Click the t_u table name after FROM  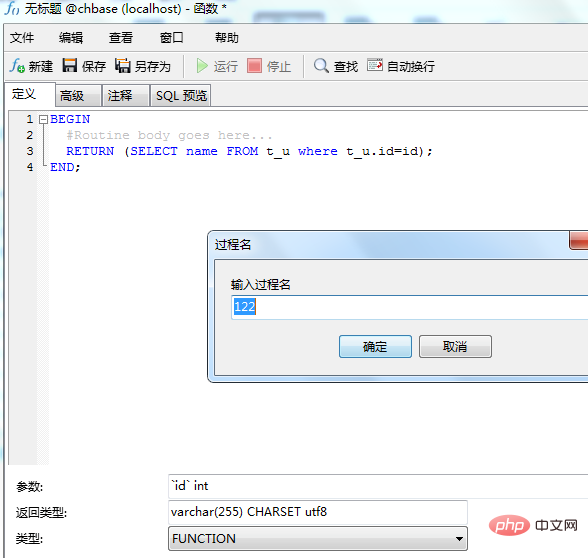click(x=278, y=152)
